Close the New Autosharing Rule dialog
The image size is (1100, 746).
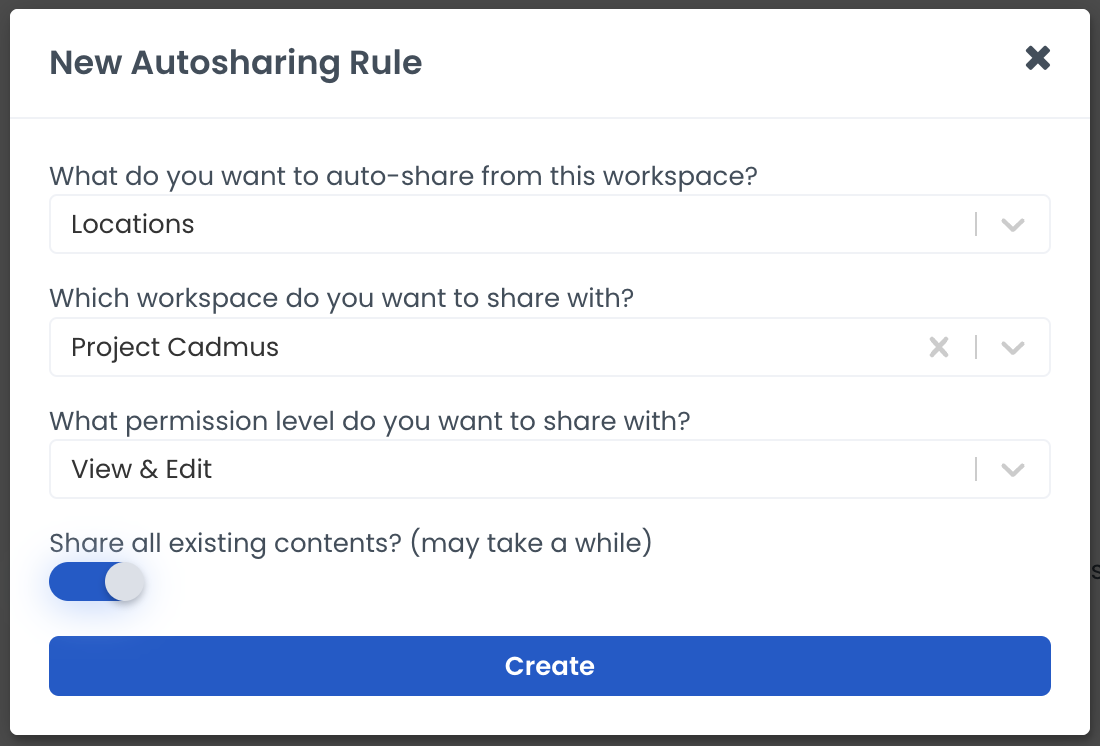[1038, 58]
